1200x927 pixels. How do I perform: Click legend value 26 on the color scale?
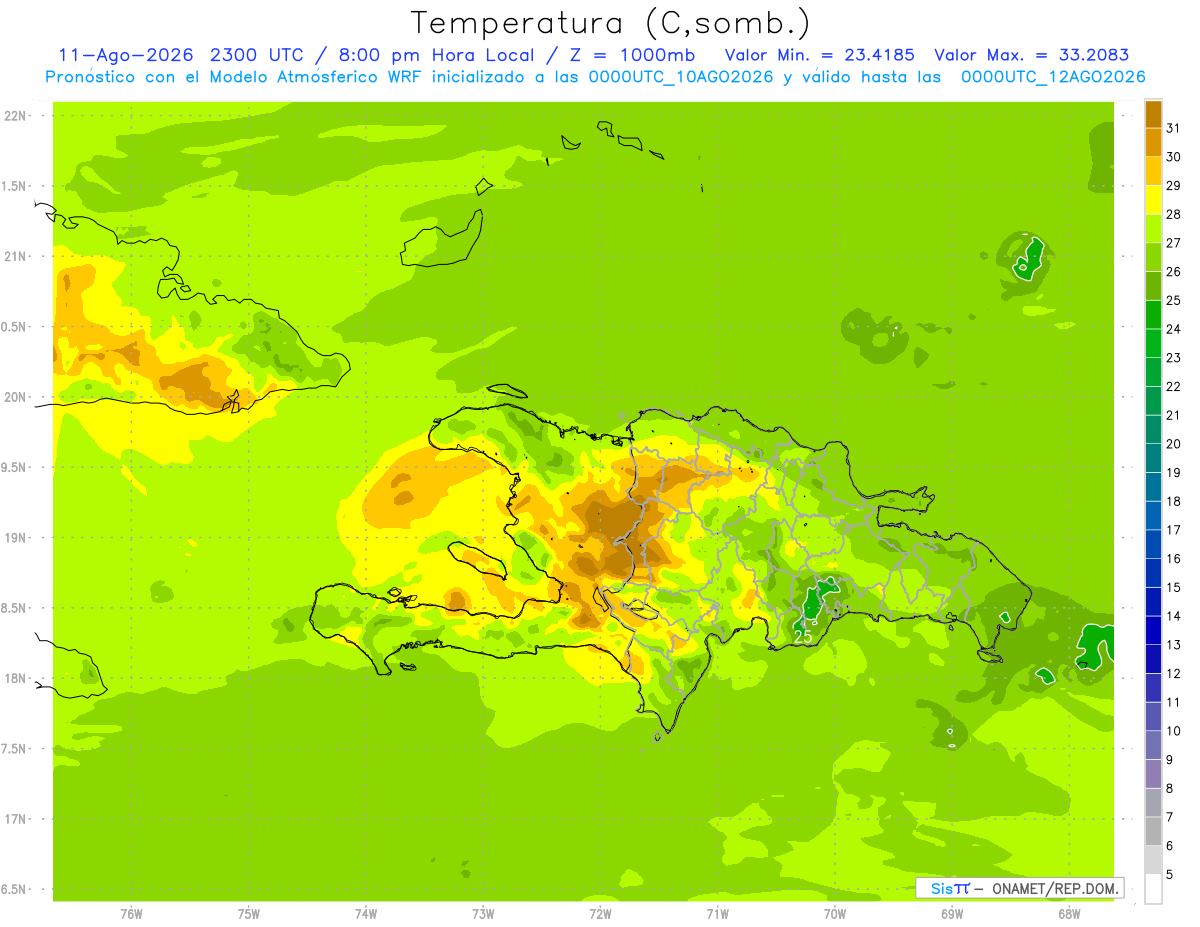coord(1174,271)
